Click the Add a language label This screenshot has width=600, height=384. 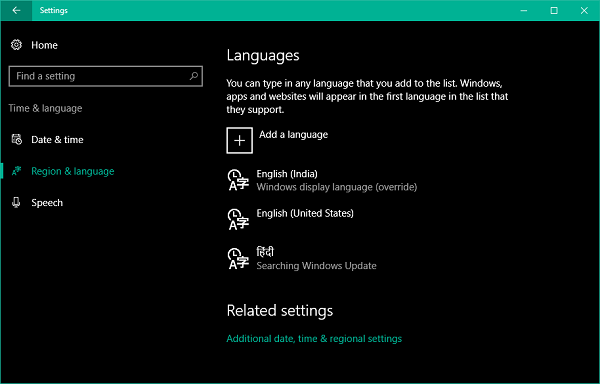293,135
